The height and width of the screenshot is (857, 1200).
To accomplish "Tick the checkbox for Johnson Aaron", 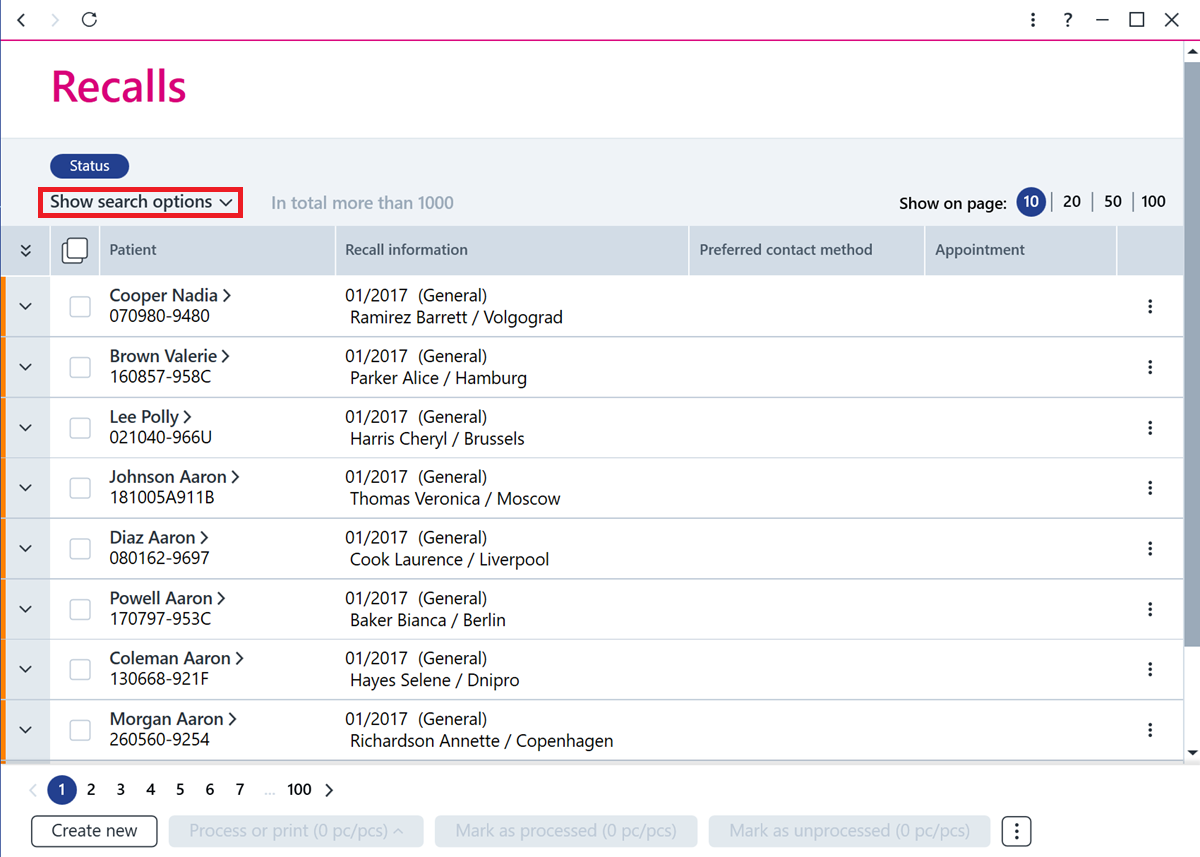I will pos(80,488).
